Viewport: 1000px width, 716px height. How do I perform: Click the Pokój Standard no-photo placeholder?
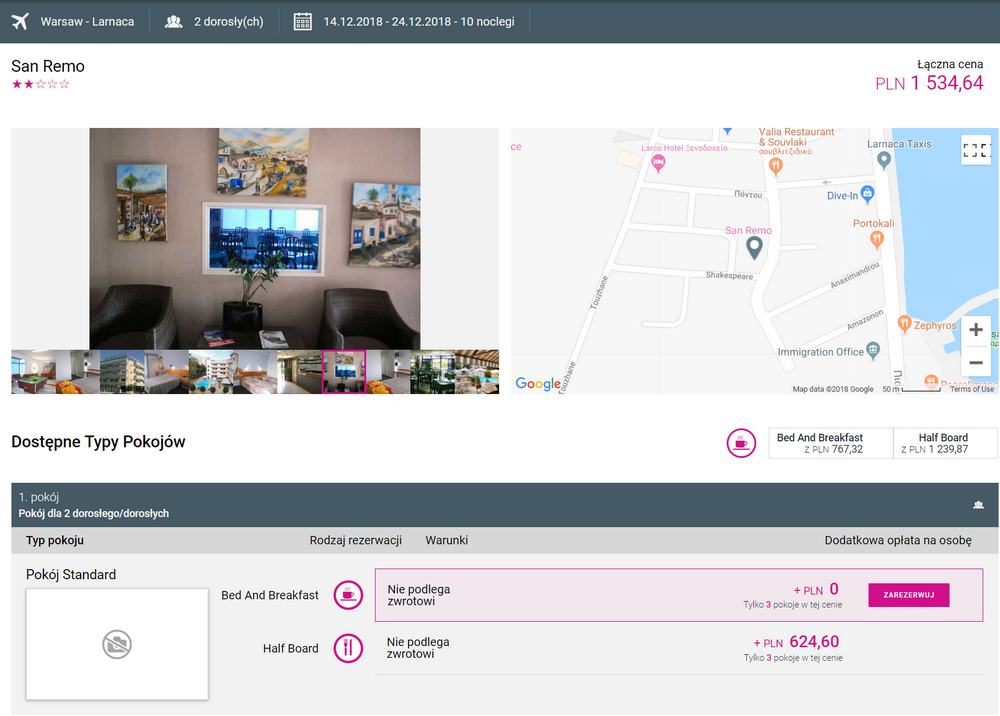tap(117, 645)
